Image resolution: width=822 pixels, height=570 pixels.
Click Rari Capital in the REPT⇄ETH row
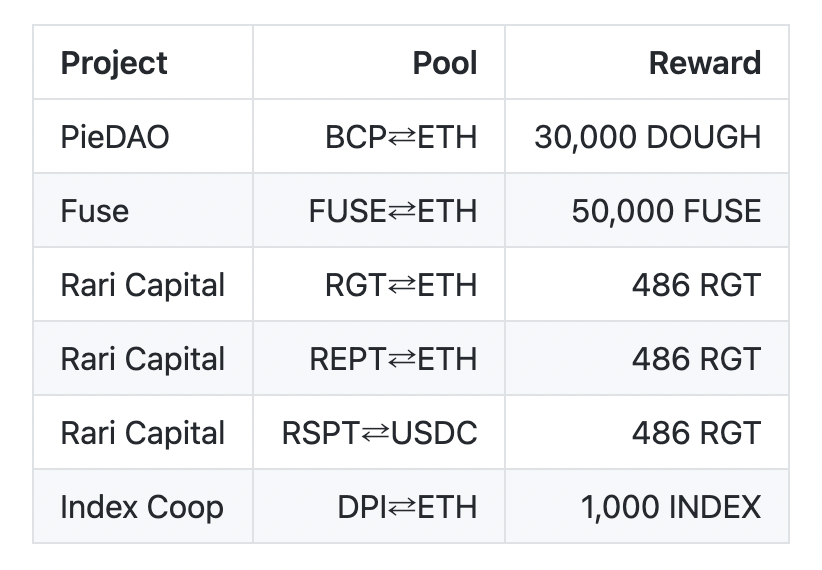143,359
